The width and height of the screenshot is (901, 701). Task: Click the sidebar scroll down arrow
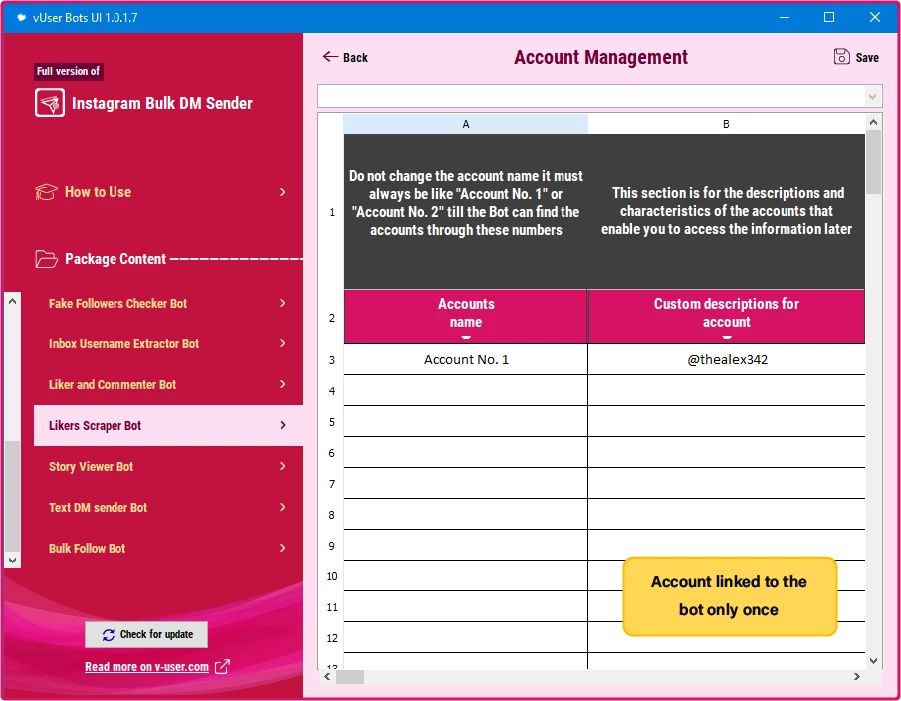[13, 560]
